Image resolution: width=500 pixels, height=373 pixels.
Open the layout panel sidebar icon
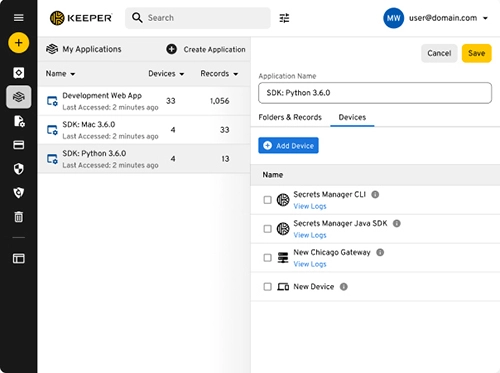[x=19, y=258]
